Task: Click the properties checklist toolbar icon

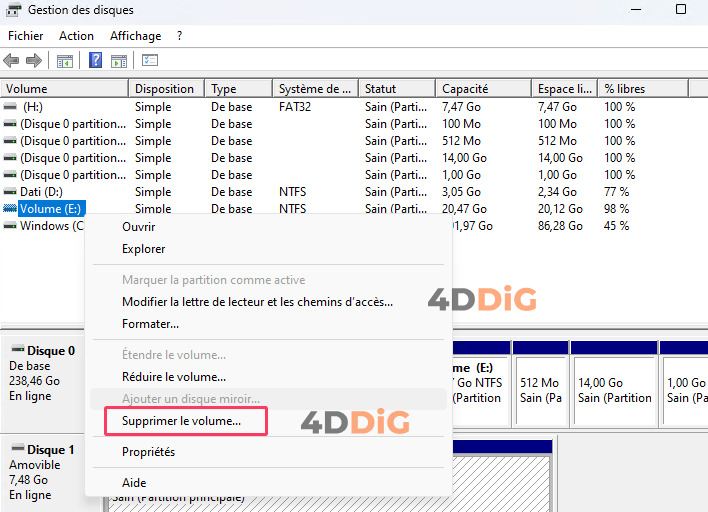Action: point(150,60)
